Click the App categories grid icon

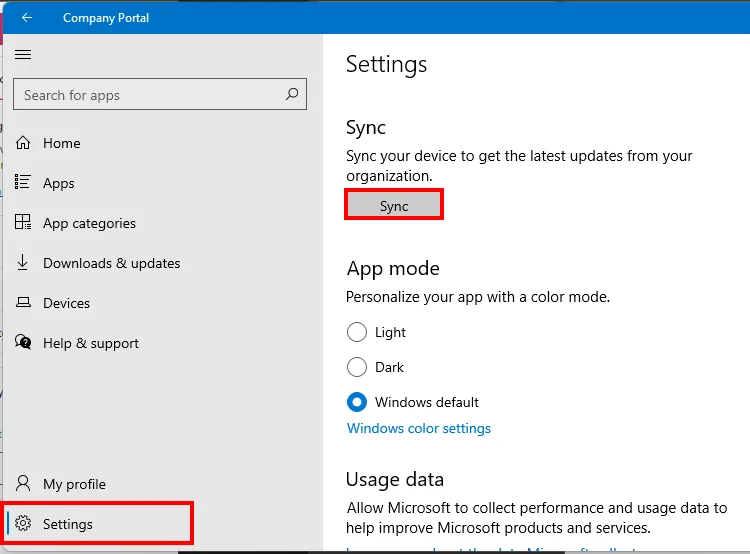pyautogui.click(x=22, y=222)
